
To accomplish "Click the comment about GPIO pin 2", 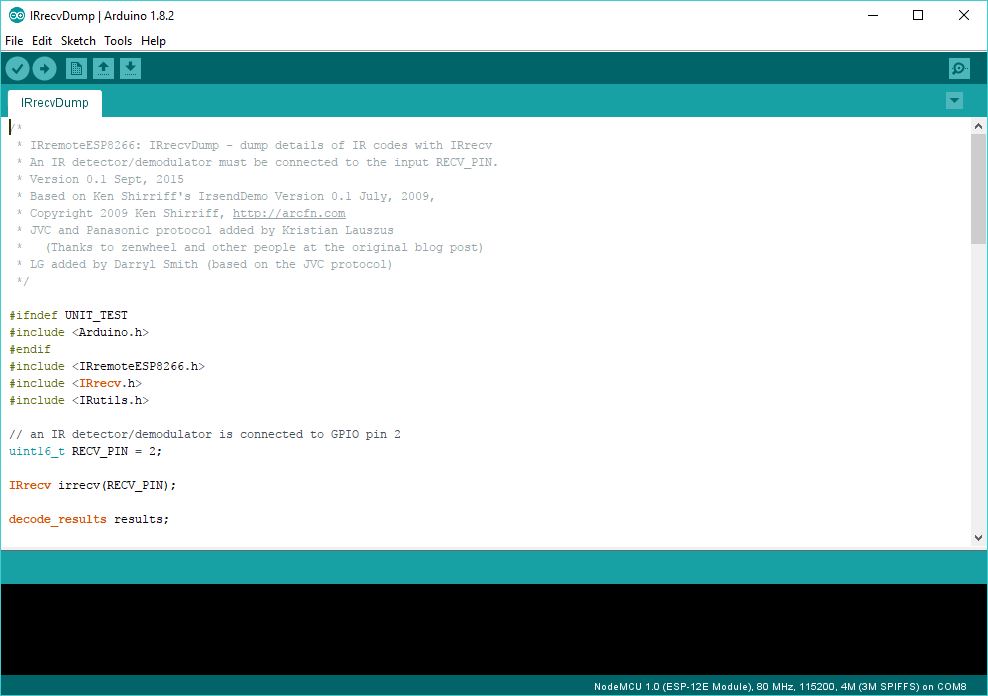I will (205, 434).
